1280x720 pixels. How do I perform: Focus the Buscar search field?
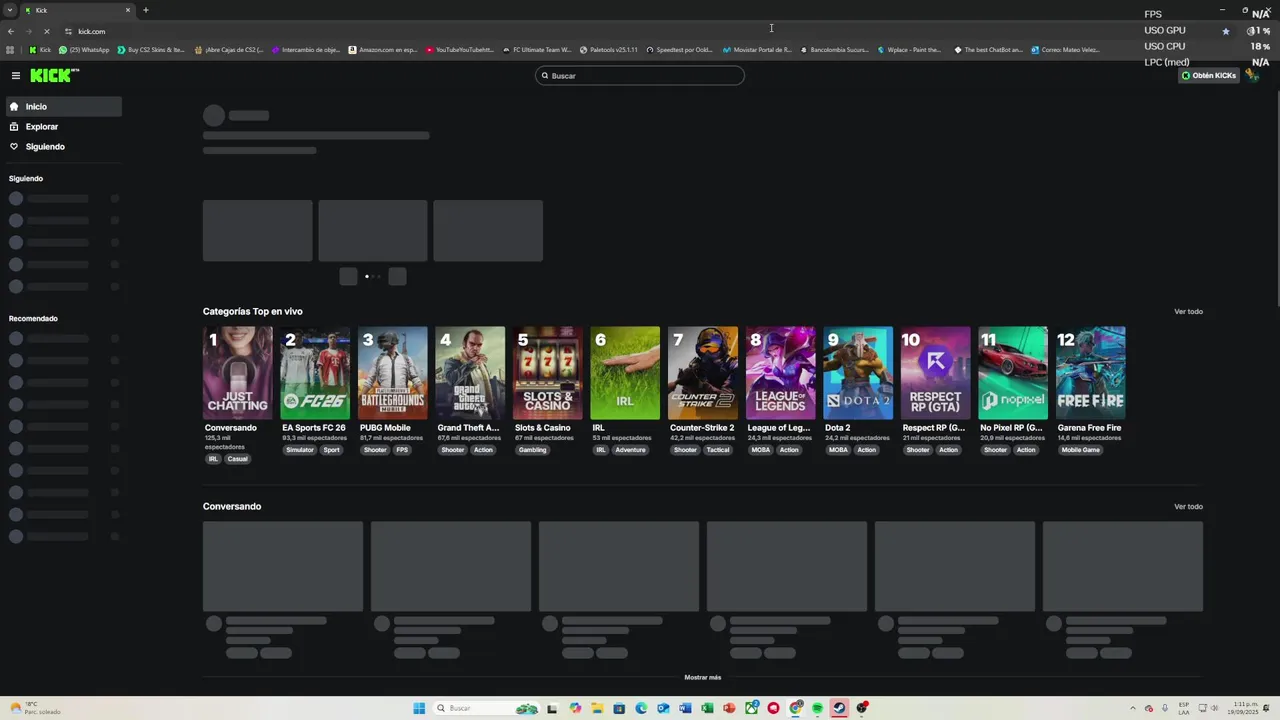(x=640, y=76)
